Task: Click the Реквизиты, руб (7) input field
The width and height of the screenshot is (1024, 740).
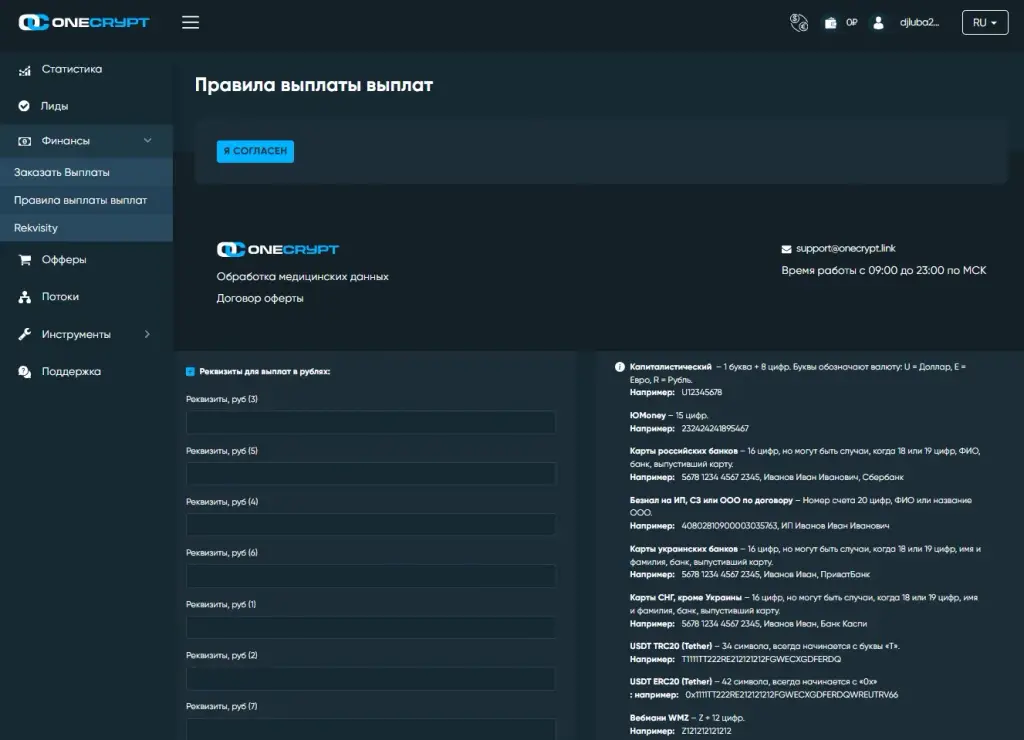Action: [371, 729]
